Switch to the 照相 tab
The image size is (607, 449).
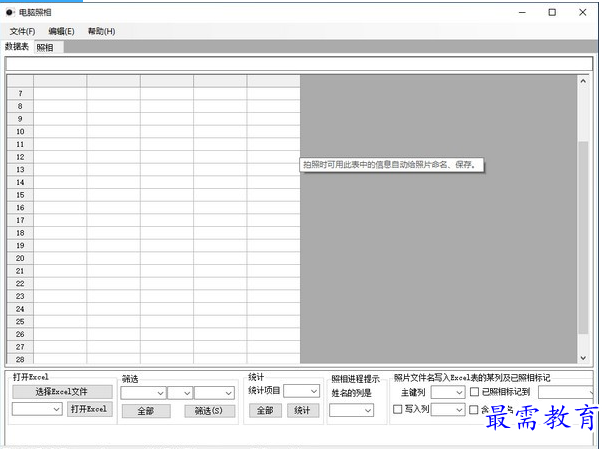coord(46,47)
